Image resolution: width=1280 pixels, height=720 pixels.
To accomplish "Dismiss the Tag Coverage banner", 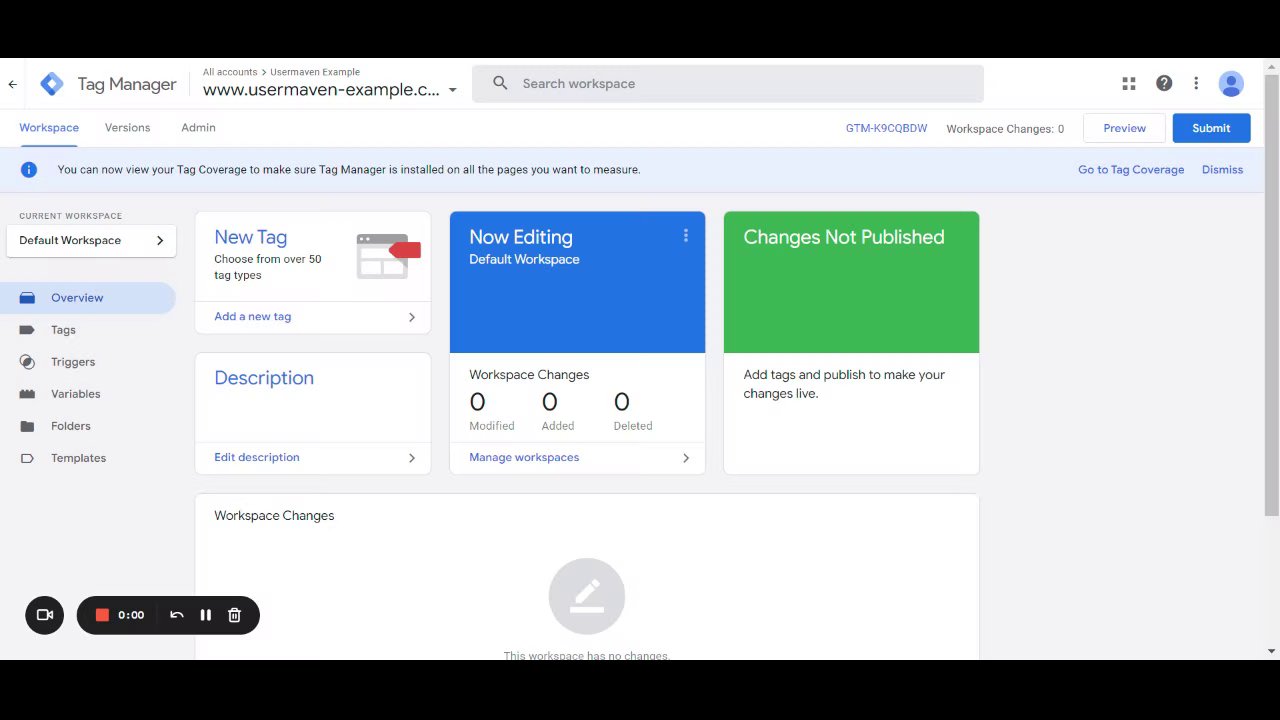I will click(x=1222, y=170).
